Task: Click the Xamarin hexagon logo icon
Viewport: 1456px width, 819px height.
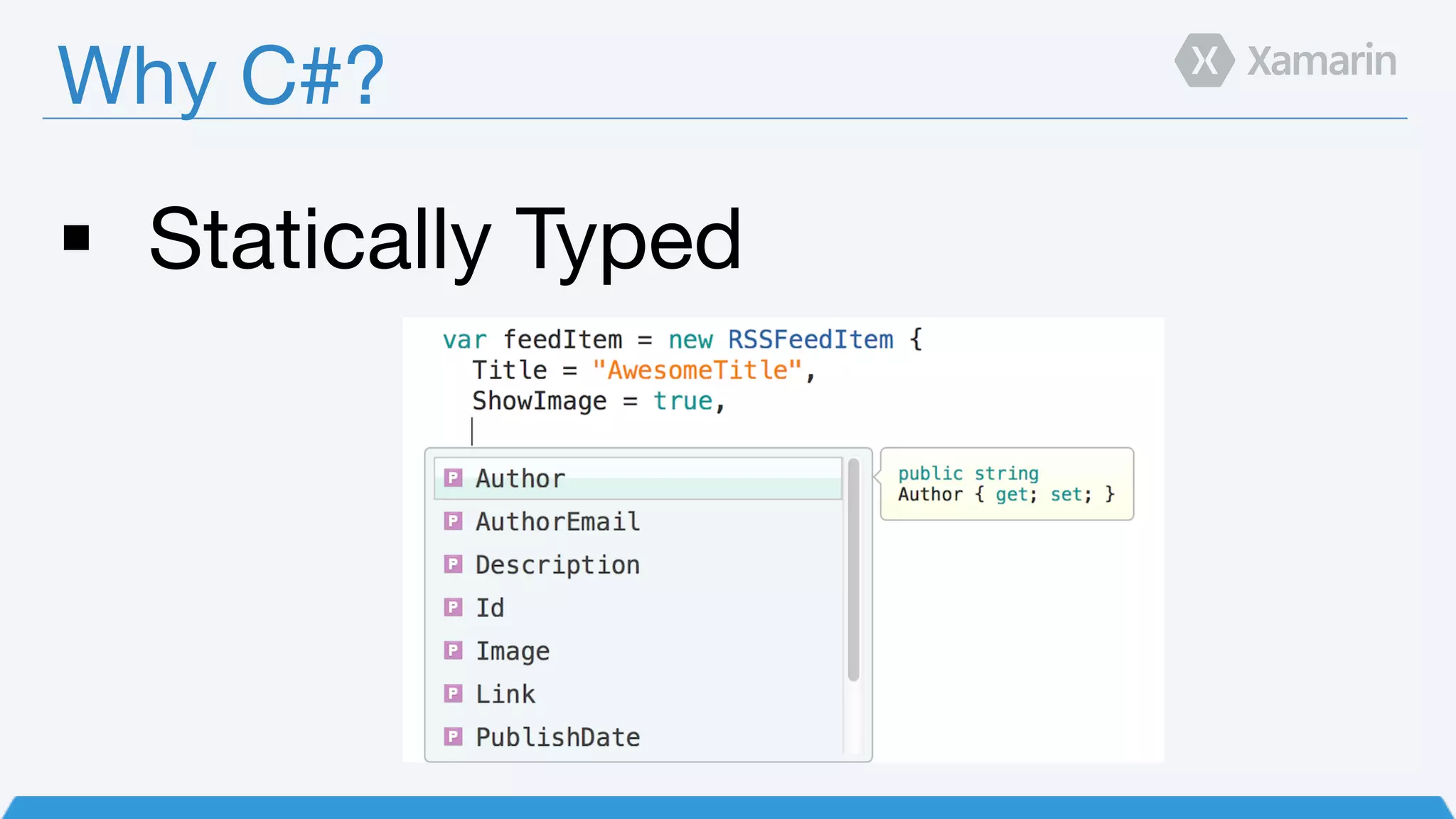Action: click(x=1204, y=60)
